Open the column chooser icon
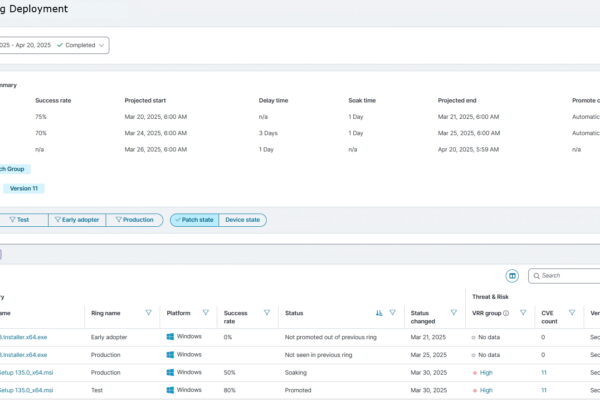The height and width of the screenshot is (400, 600). click(x=512, y=276)
